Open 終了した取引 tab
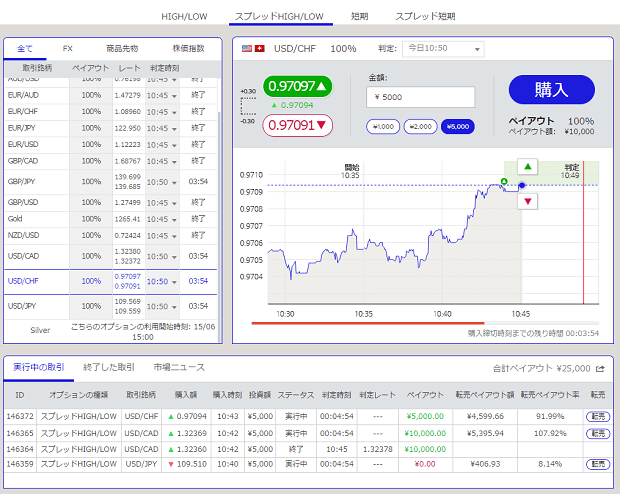620x494 pixels. pos(109,367)
